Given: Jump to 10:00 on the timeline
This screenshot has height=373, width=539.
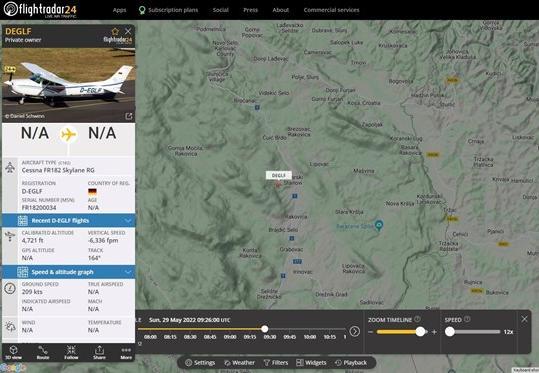Looking at the screenshot, I should pos(310,337).
